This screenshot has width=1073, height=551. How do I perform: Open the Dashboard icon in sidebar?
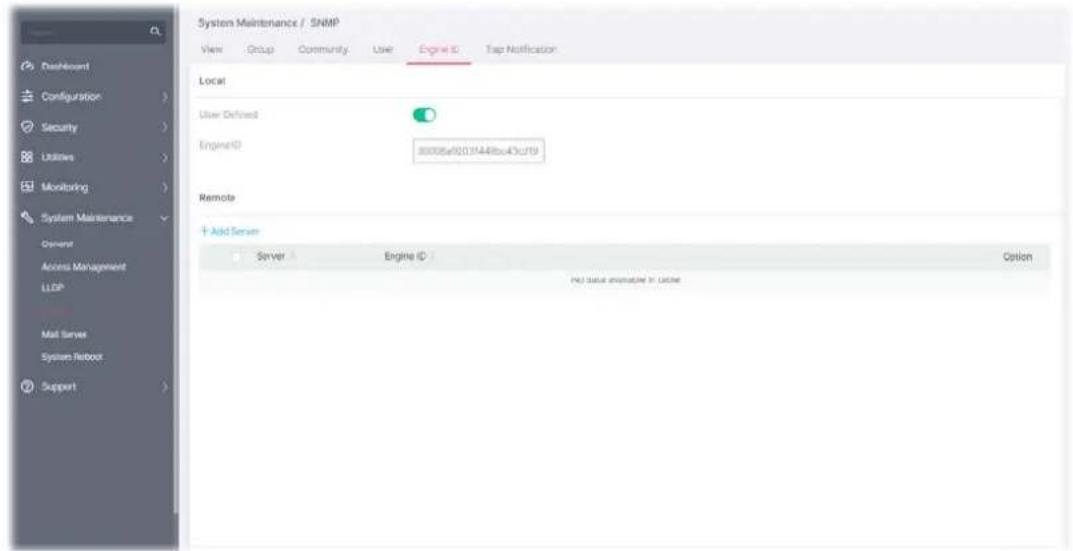[28, 67]
